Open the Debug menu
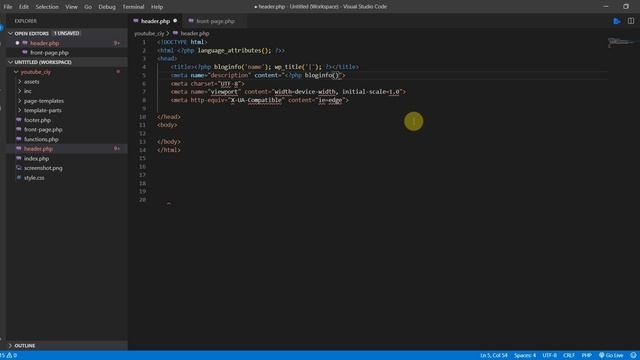Viewport: 640px width, 360px height. pos(107,7)
